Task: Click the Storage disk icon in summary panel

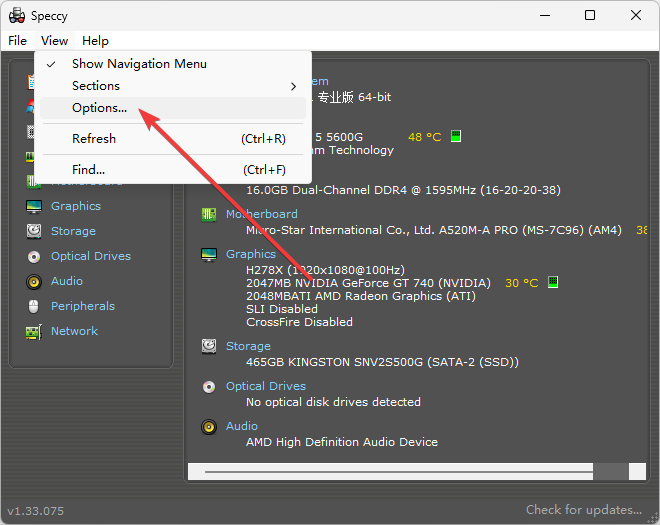Action: pos(209,346)
